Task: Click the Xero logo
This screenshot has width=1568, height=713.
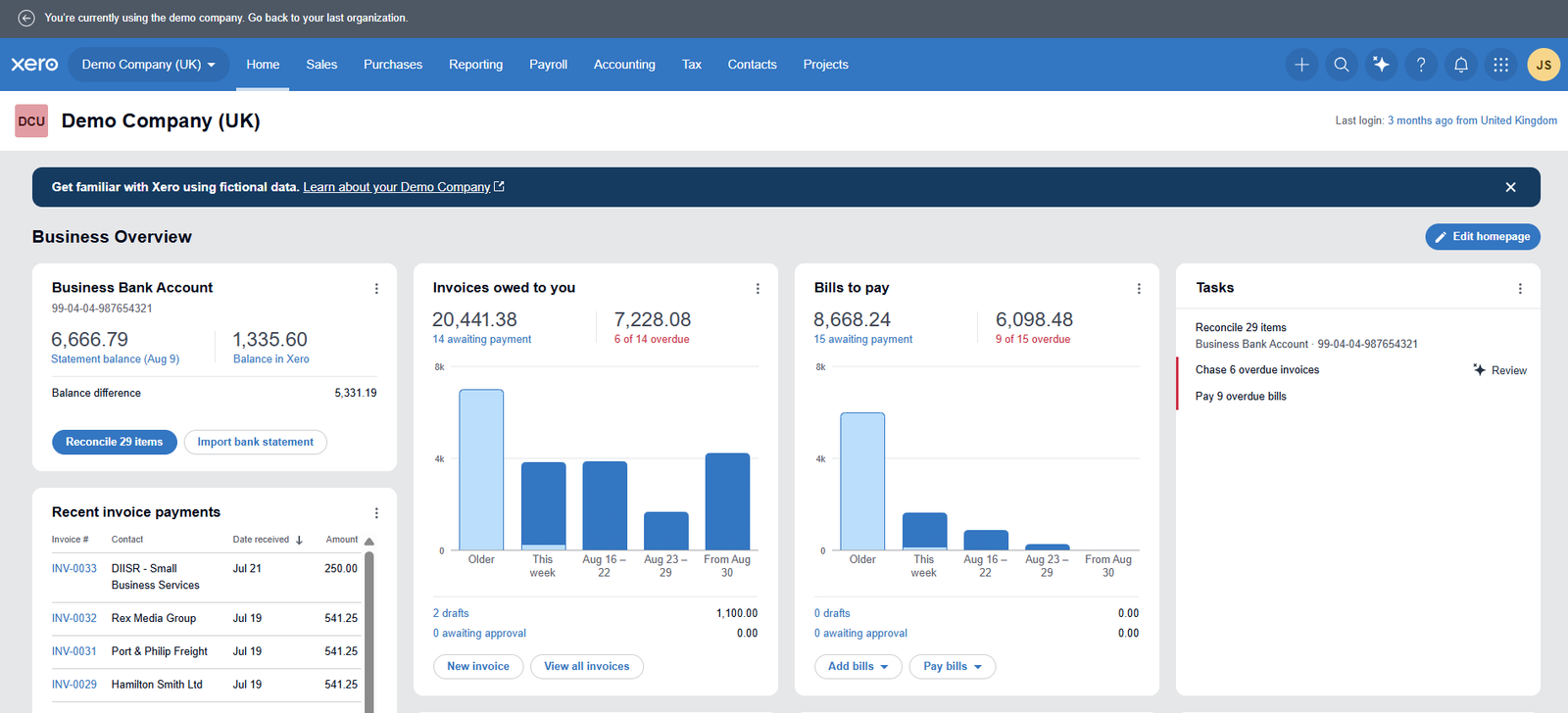Action: pyautogui.click(x=34, y=65)
